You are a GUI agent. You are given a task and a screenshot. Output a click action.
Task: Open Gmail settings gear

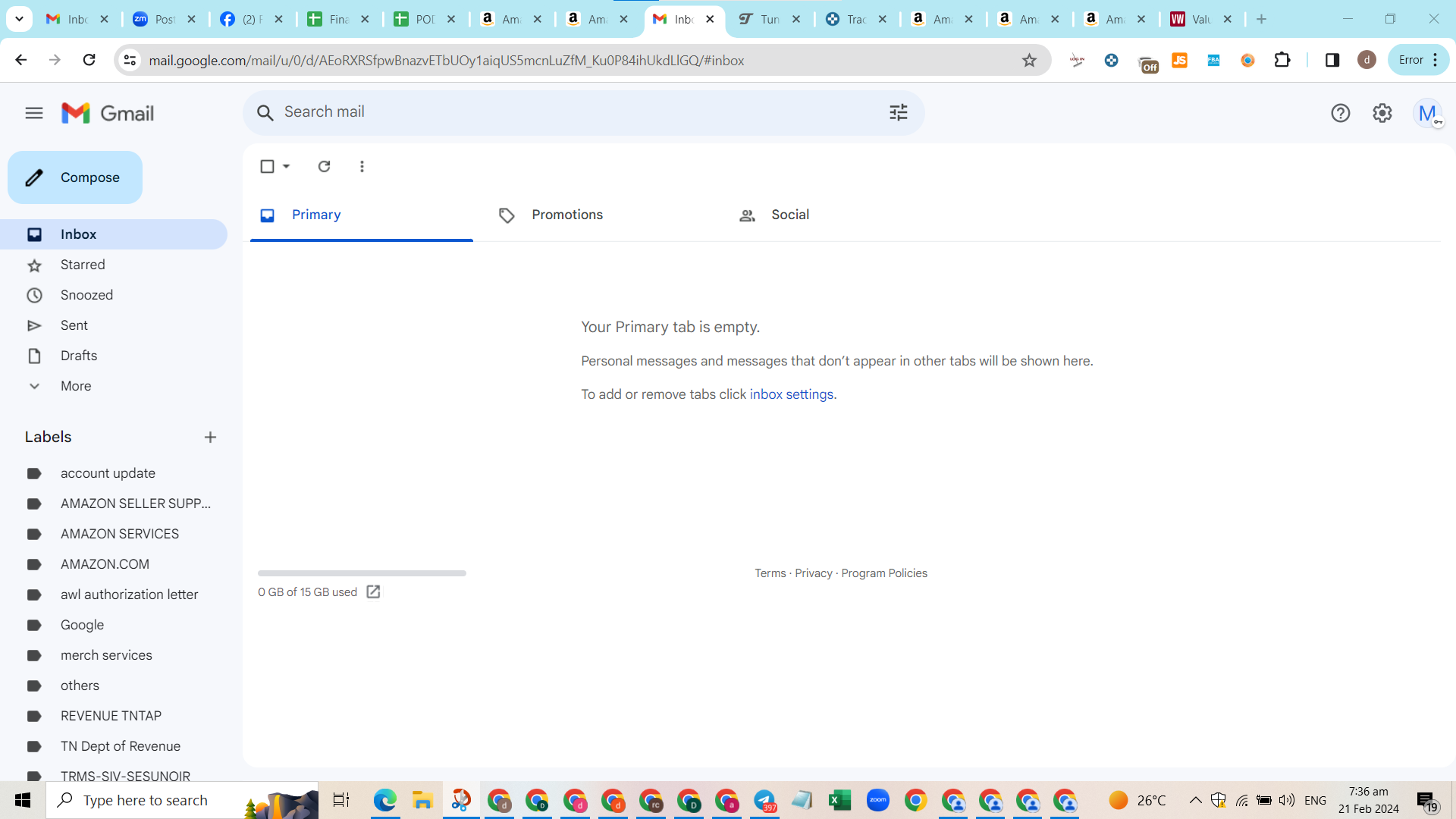coord(1382,113)
